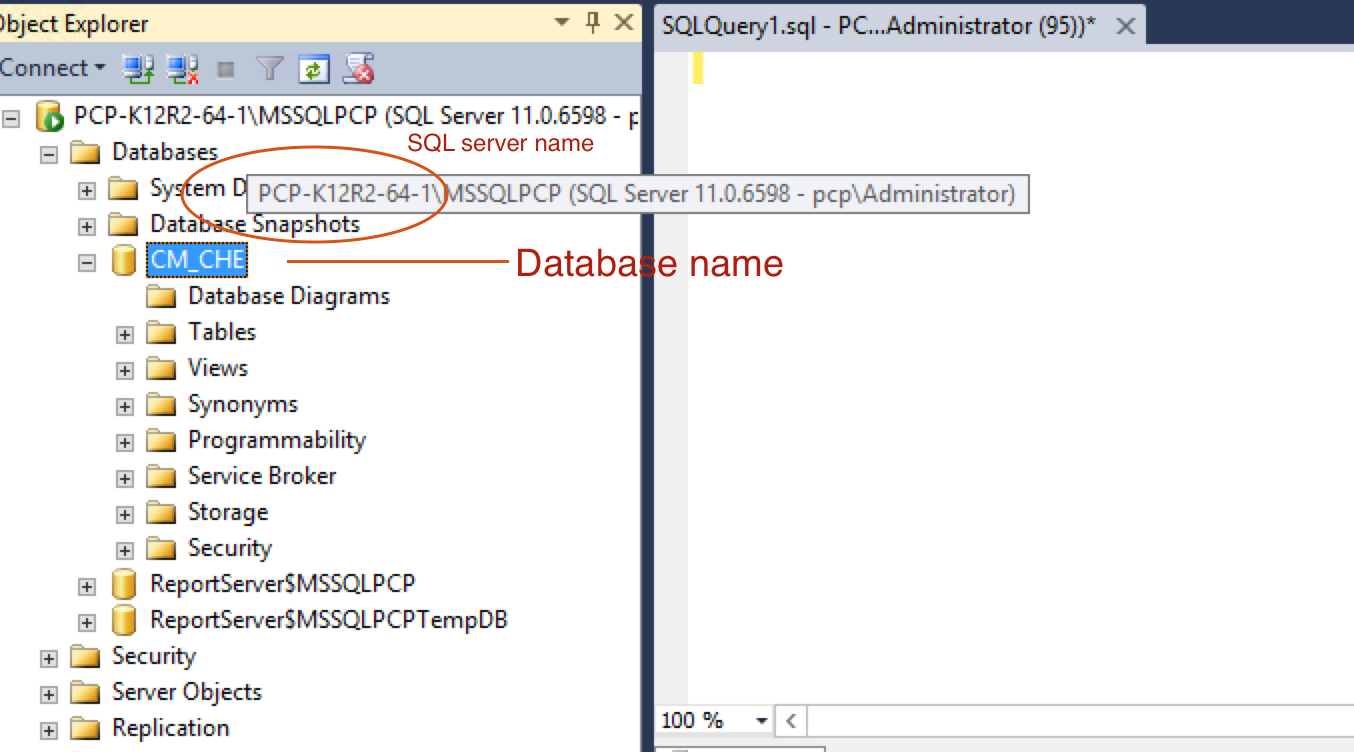
Task: Select the Views folder
Action: click(220, 368)
